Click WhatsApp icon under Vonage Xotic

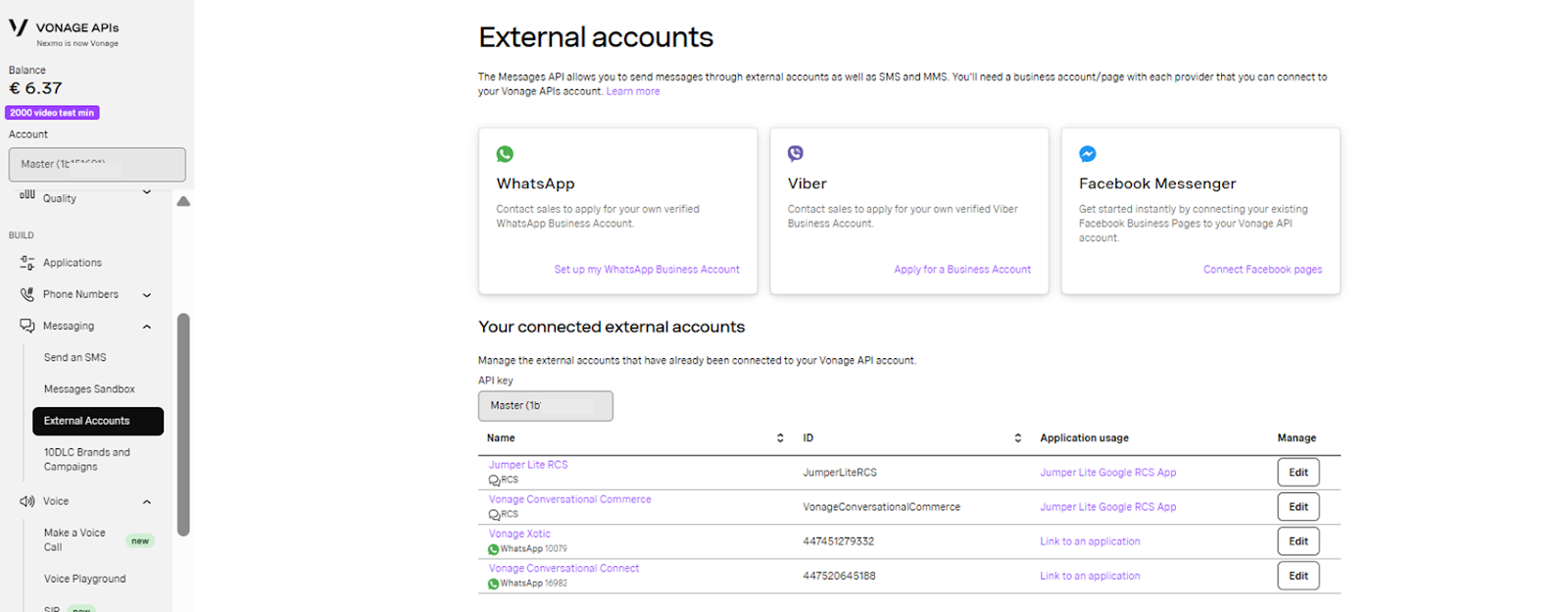tap(494, 549)
